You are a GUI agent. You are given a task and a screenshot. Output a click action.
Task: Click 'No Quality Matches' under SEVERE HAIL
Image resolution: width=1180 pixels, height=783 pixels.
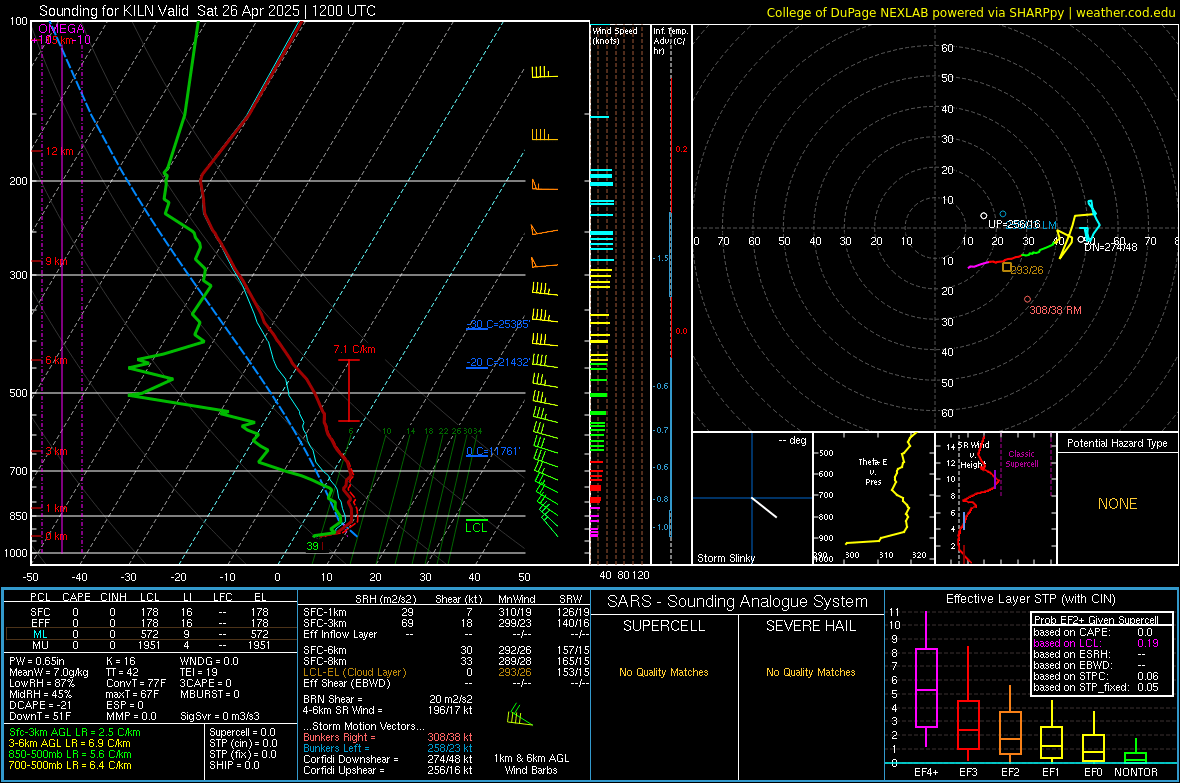coord(810,672)
